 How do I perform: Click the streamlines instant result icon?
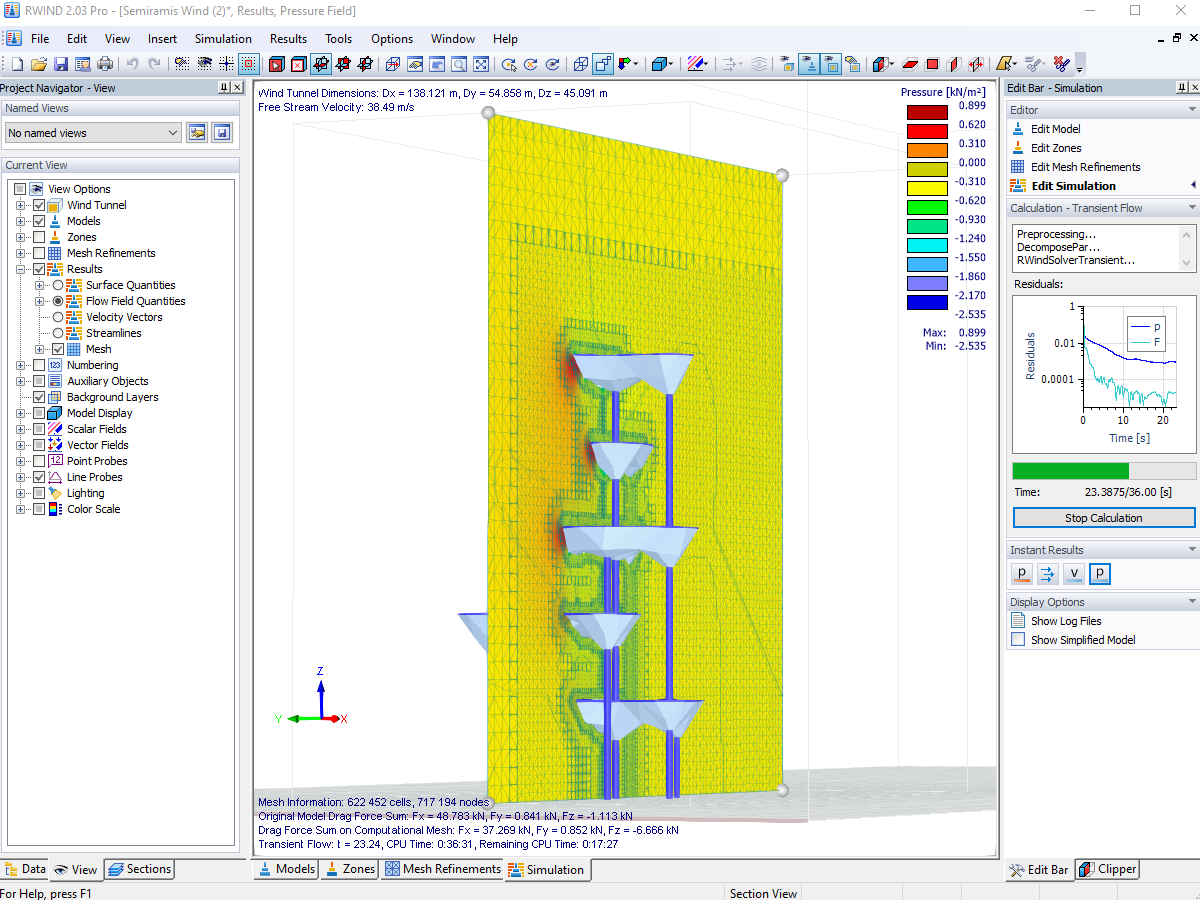[1048, 574]
